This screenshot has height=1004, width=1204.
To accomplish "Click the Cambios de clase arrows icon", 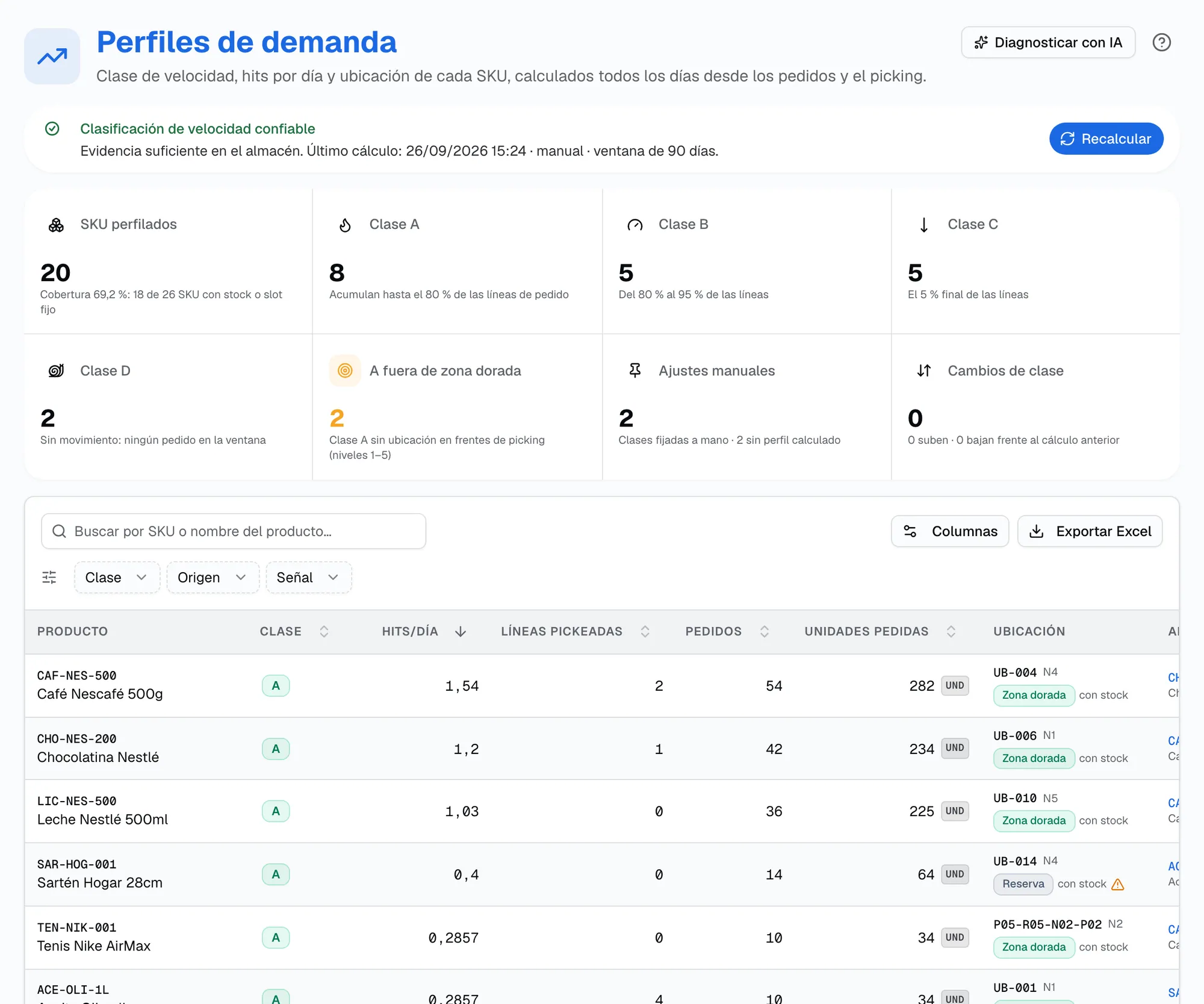I will pos(923,370).
